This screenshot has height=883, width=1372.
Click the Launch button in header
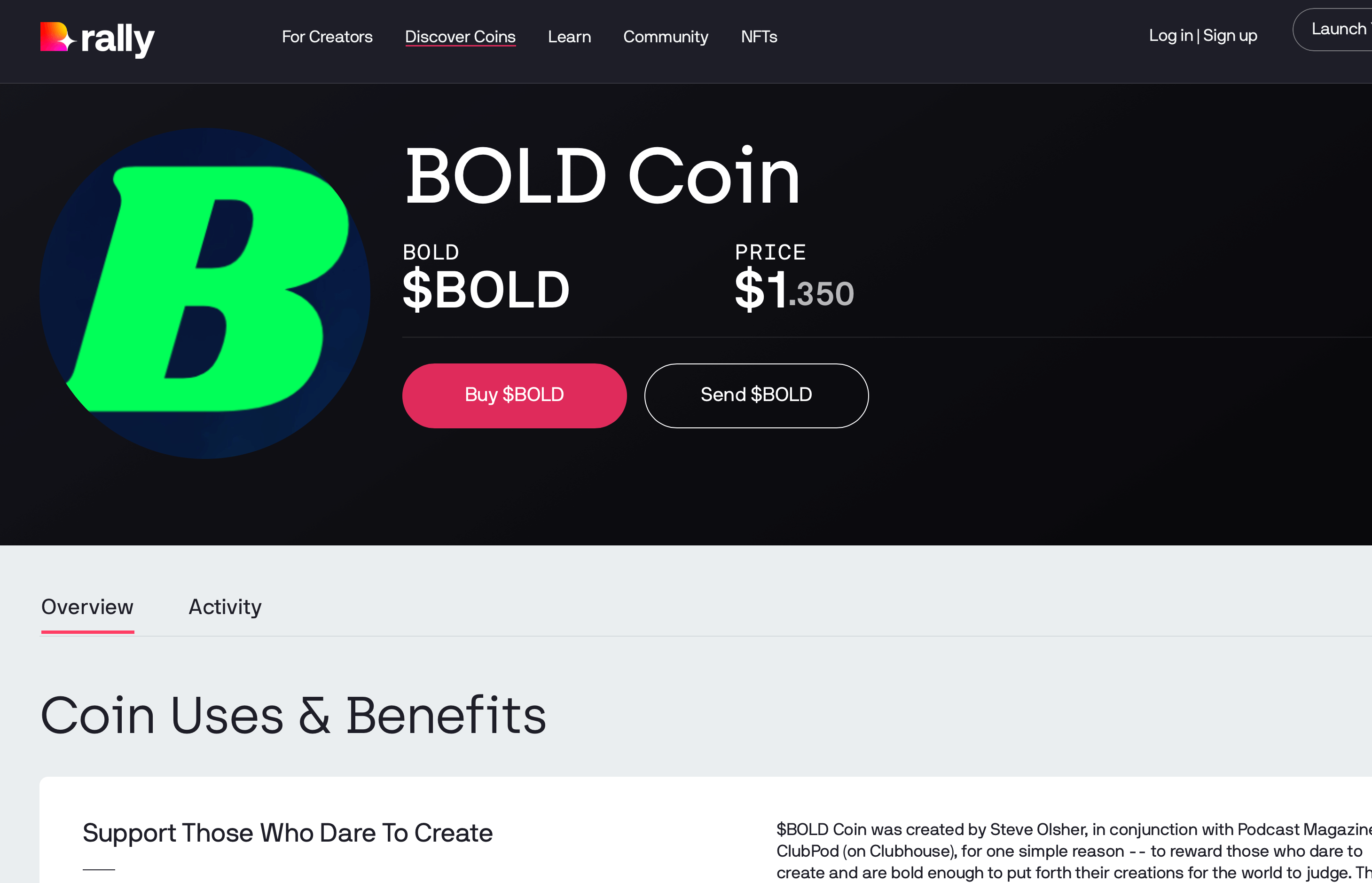[x=1333, y=29]
